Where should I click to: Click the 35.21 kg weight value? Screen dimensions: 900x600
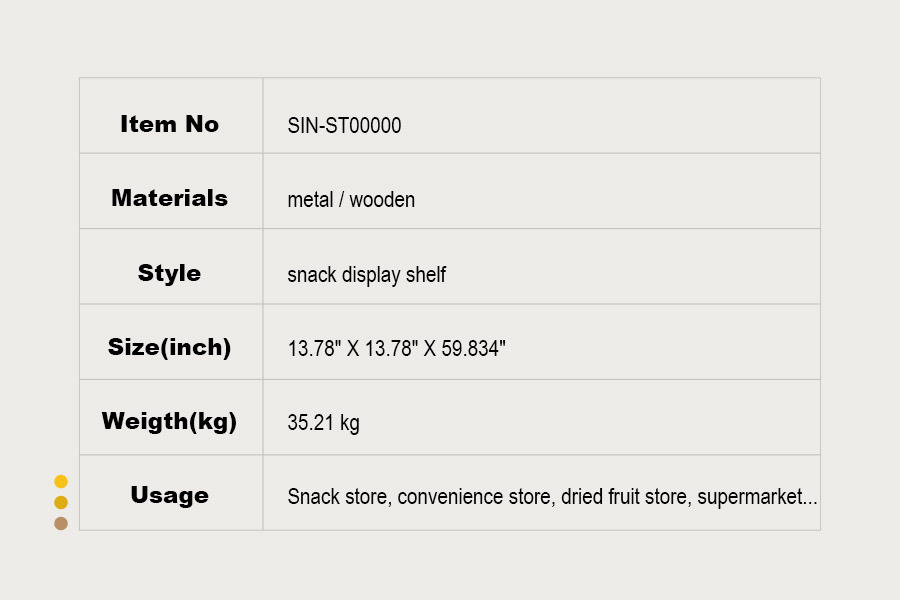coord(323,423)
